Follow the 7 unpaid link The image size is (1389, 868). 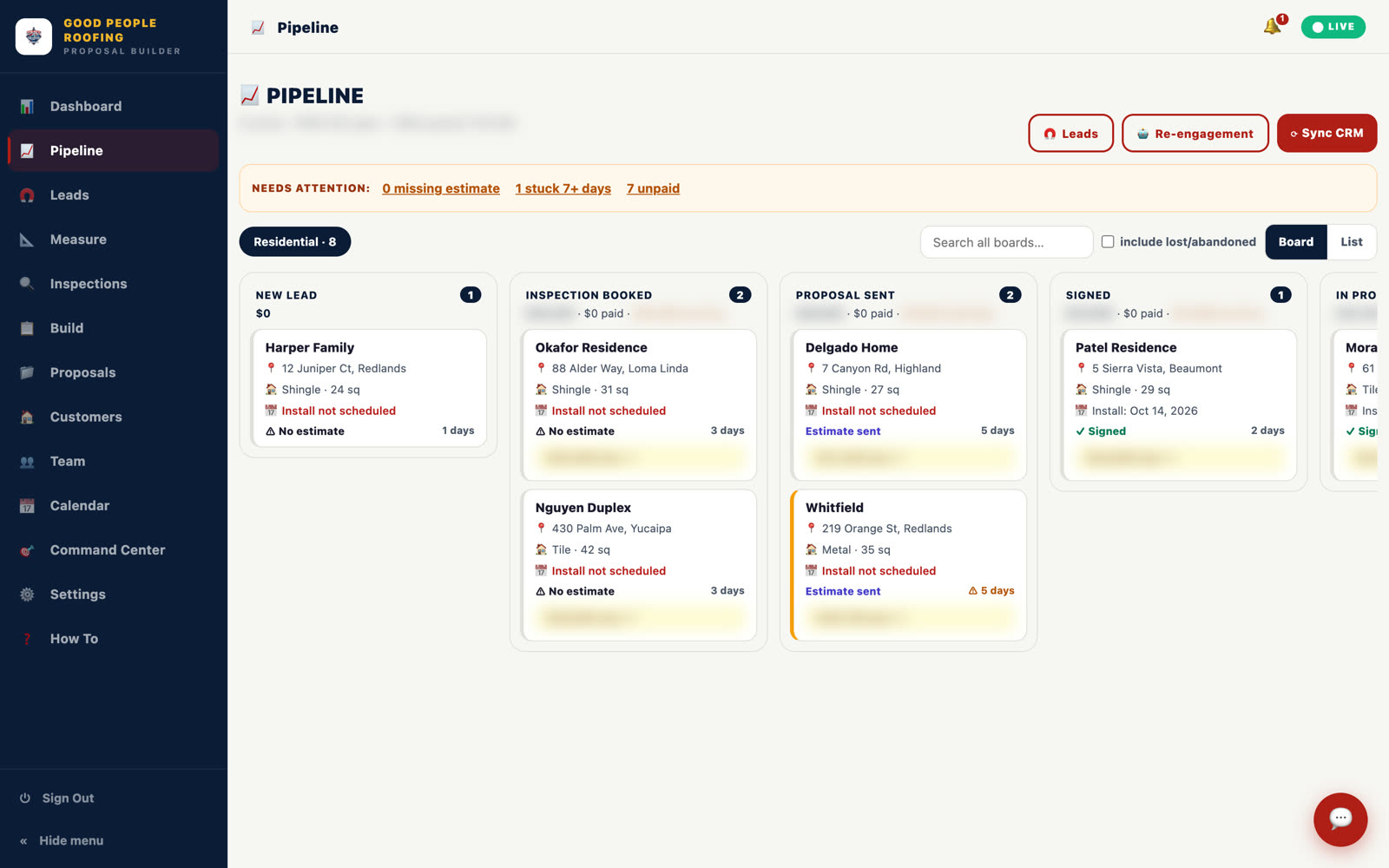654,188
